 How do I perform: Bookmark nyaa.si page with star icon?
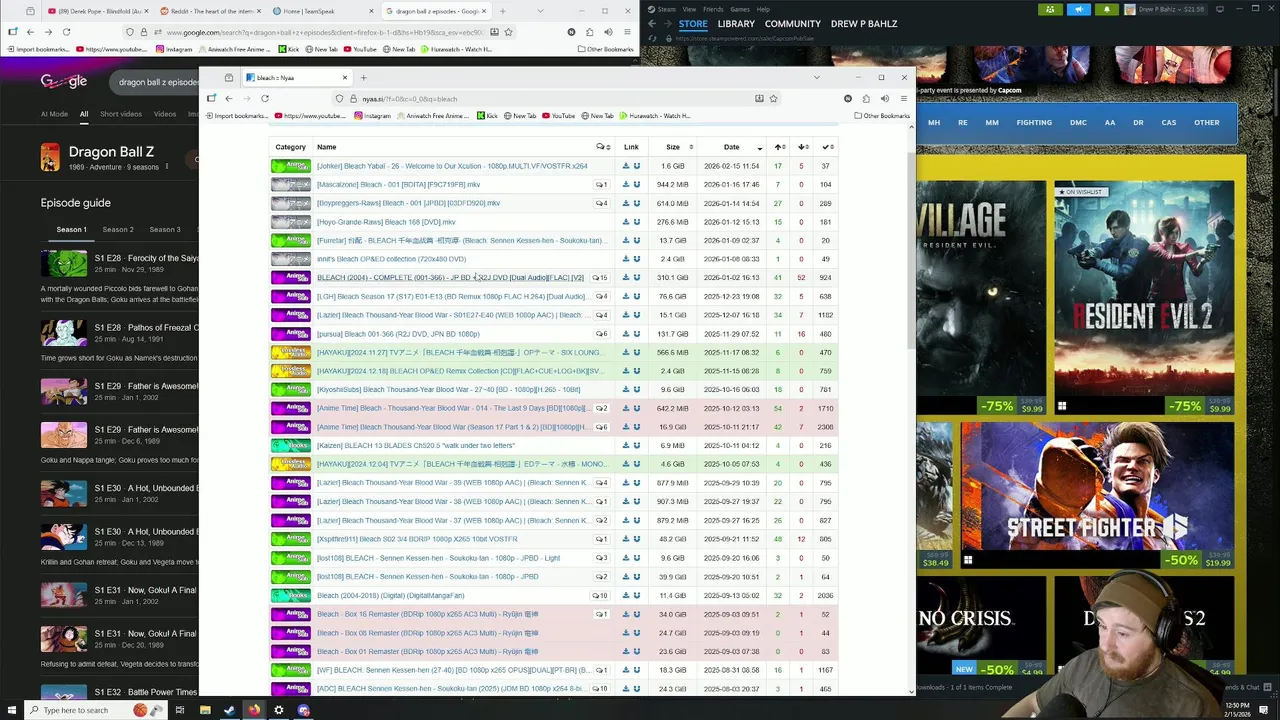point(773,98)
